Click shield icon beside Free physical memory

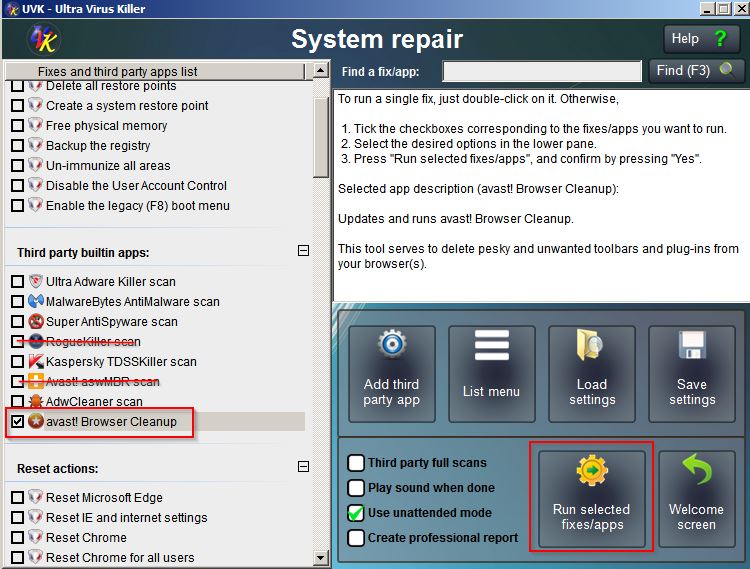(35, 125)
